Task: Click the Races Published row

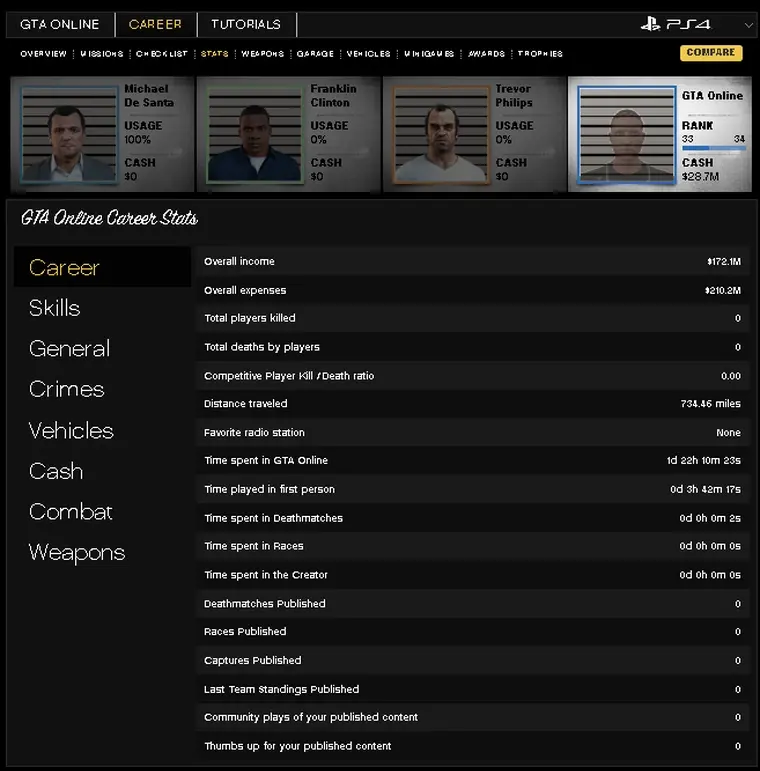Action: [x=473, y=631]
